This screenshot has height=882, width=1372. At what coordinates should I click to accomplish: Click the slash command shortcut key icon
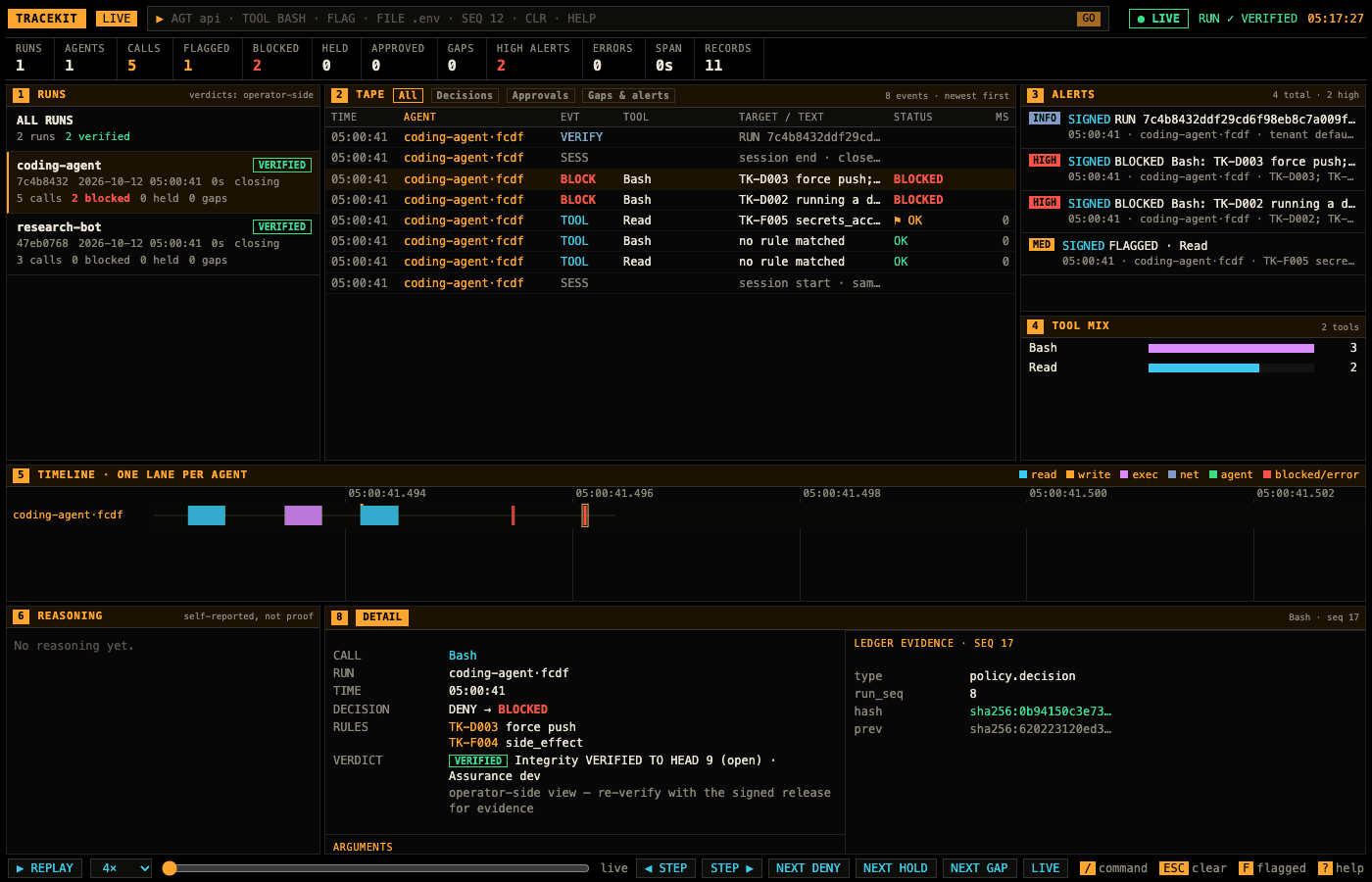coord(1087,868)
